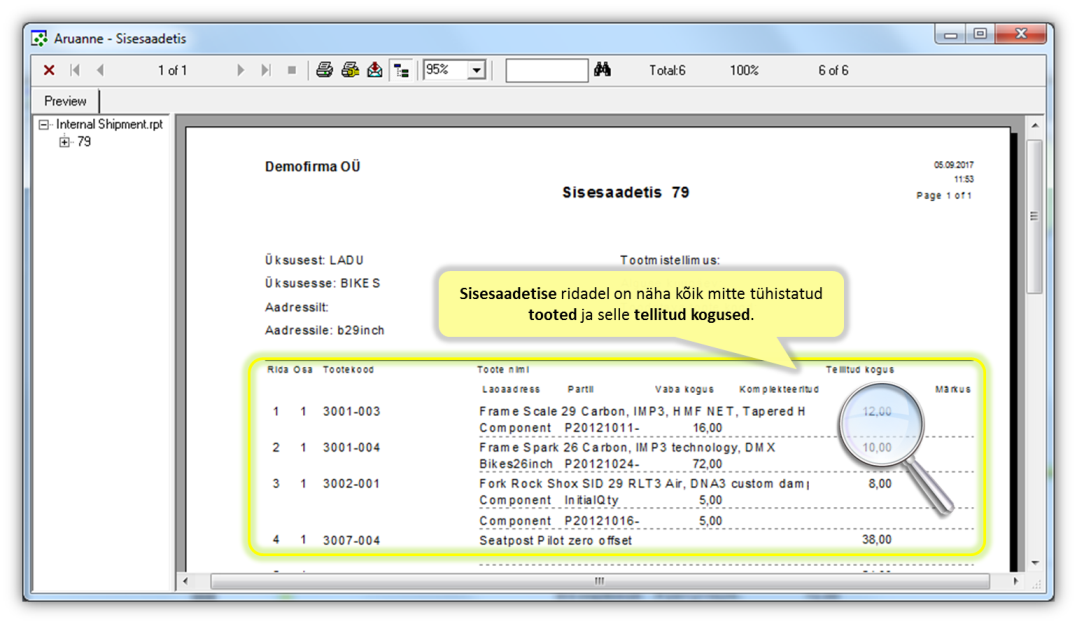Click the quantity 8,00
The width and height of the screenshot is (1077, 624).
880,484
